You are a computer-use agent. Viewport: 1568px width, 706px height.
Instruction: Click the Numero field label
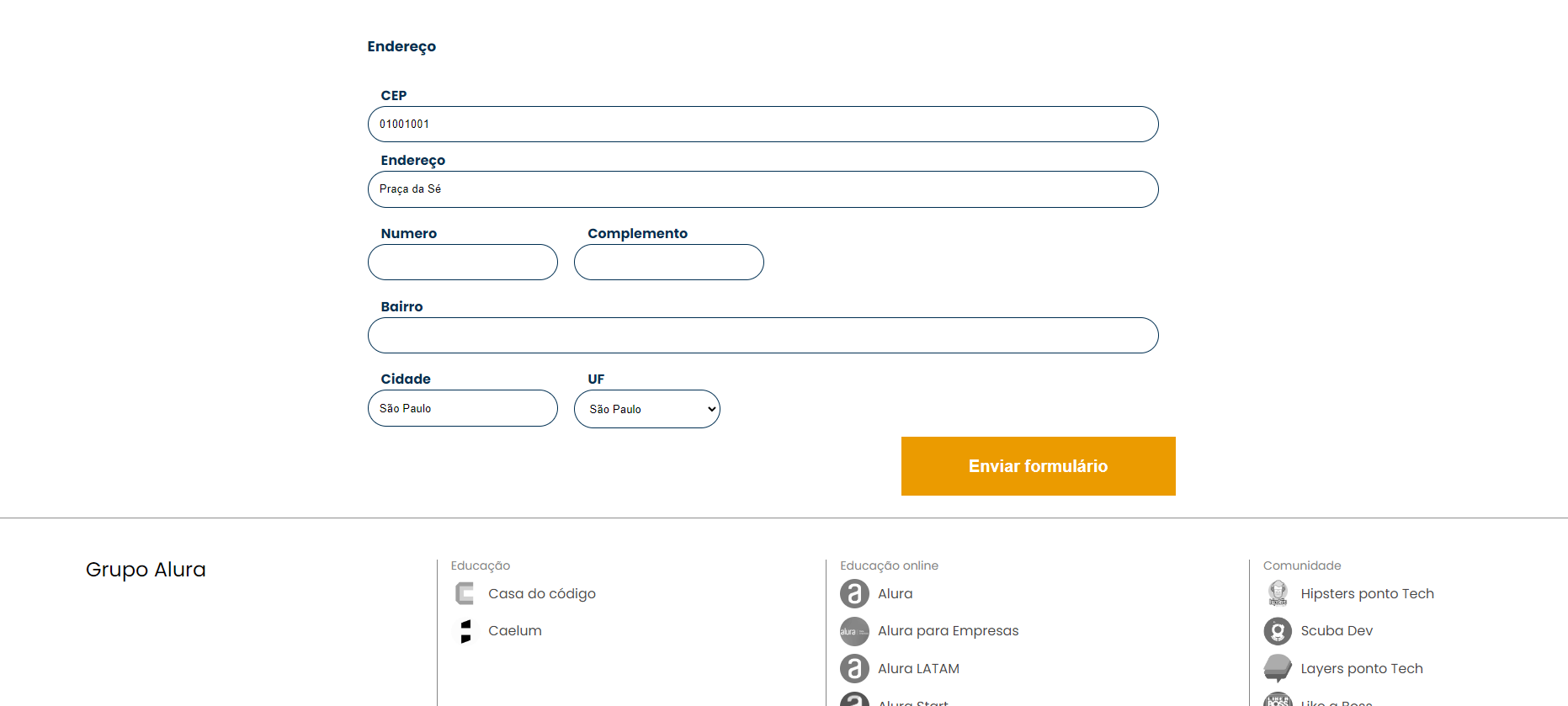point(409,234)
